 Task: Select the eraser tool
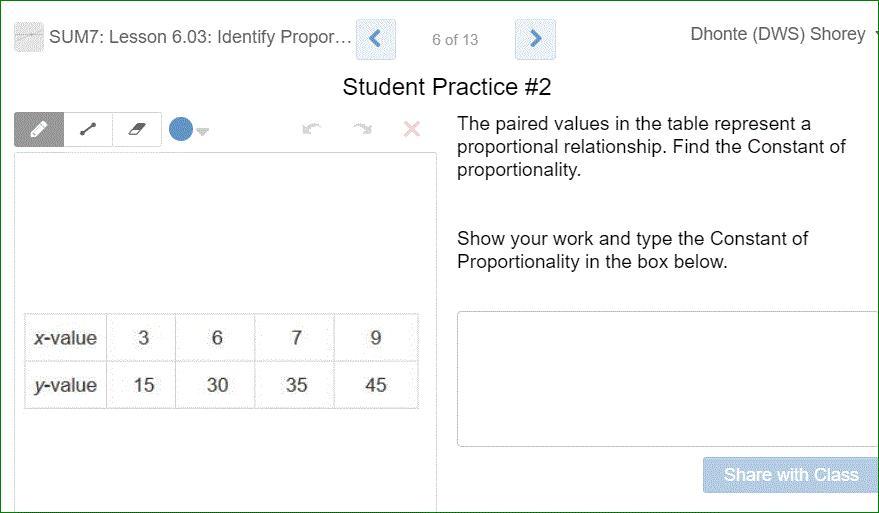137,129
